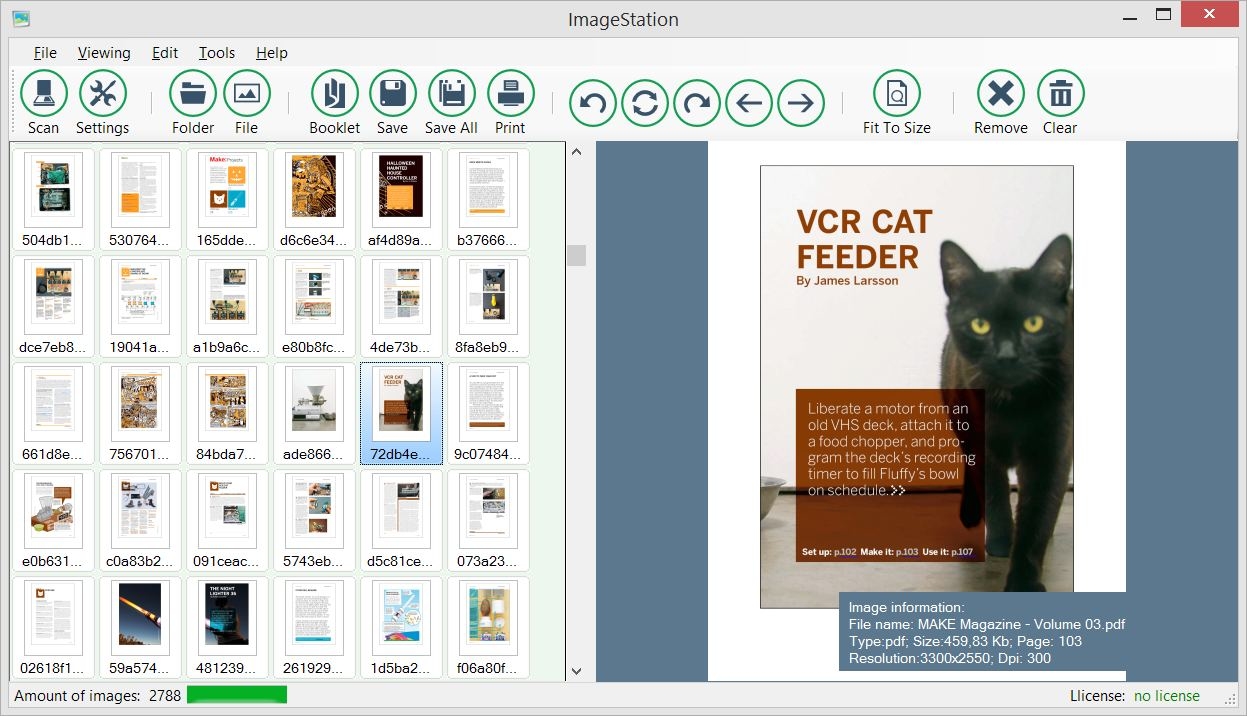
Task: Go to the previous image with the left arrow
Action: click(749, 102)
